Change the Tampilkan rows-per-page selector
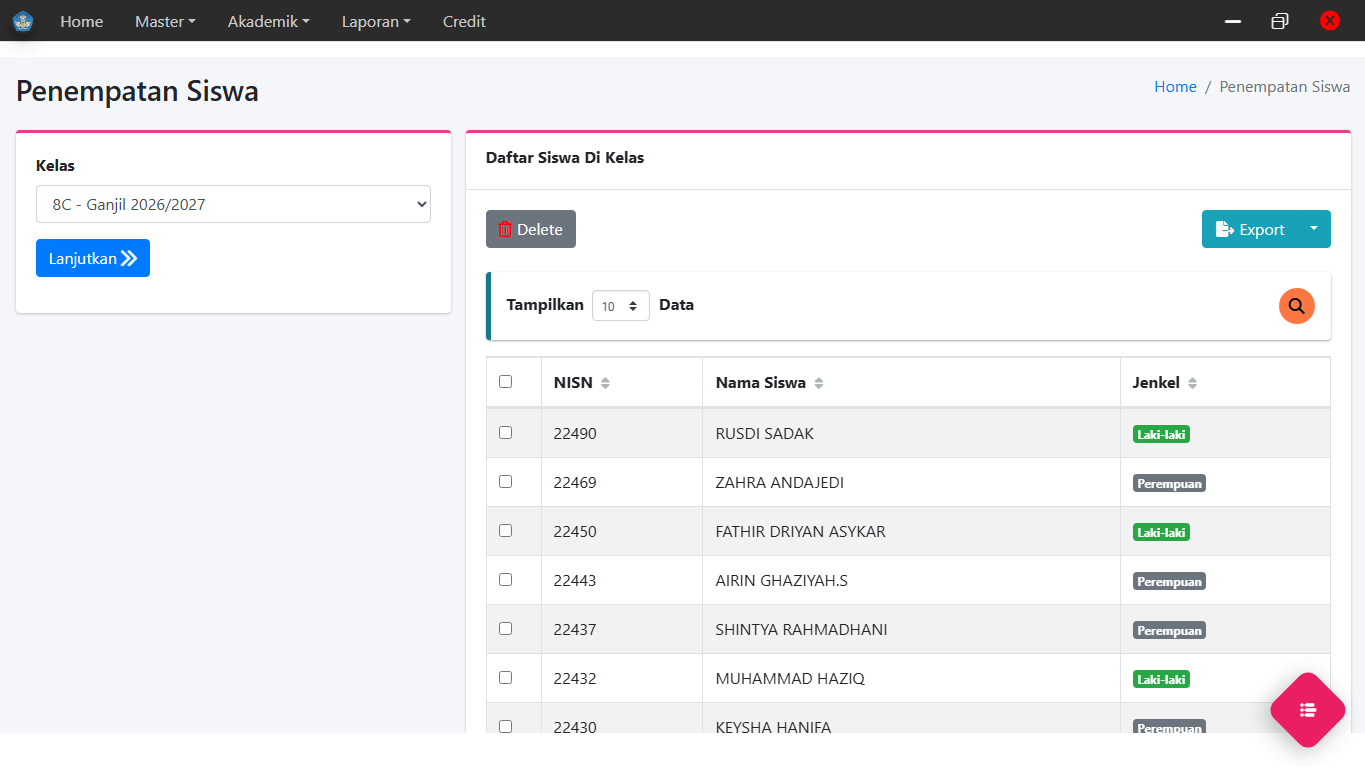 pyautogui.click(x=620, y=306)
